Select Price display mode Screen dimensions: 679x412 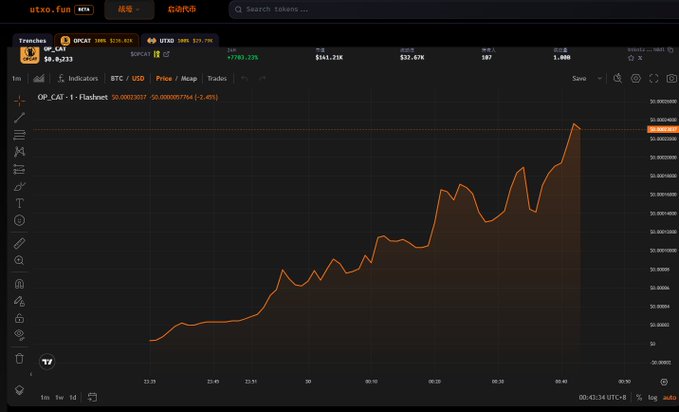tap(164, 78)
